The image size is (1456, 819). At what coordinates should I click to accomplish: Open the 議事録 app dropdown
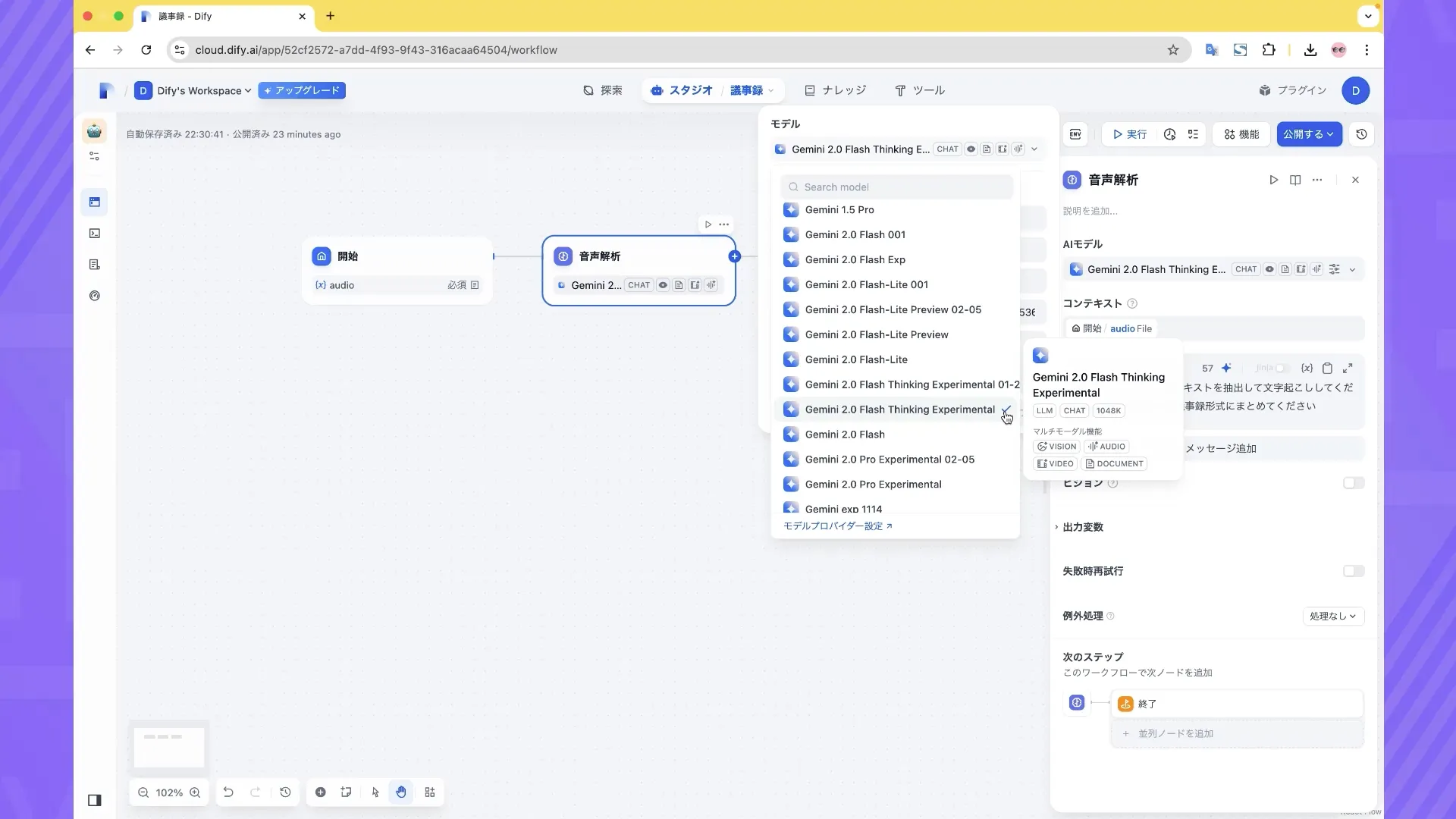[752, 90]
